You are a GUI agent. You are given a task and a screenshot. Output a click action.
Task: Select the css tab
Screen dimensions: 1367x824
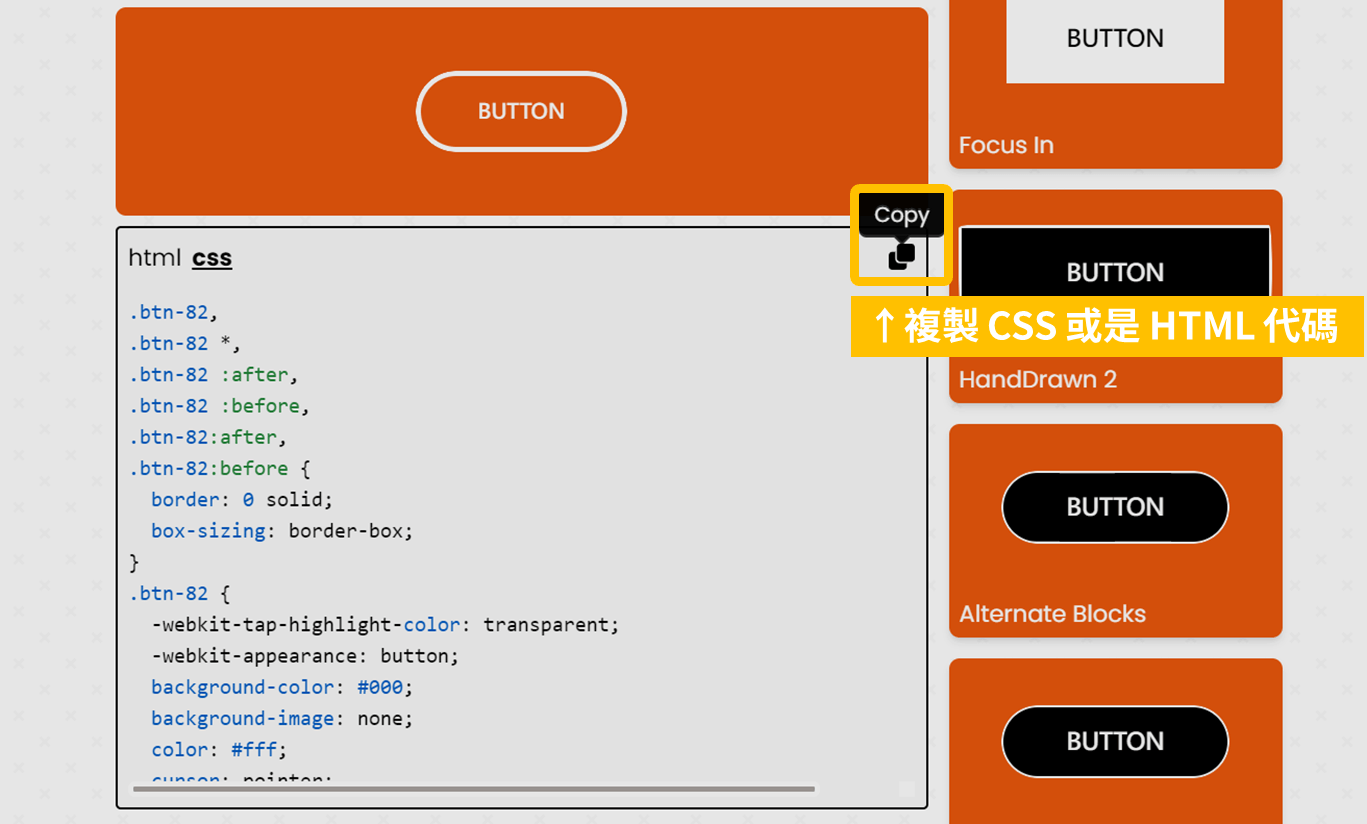pos(212,258)
